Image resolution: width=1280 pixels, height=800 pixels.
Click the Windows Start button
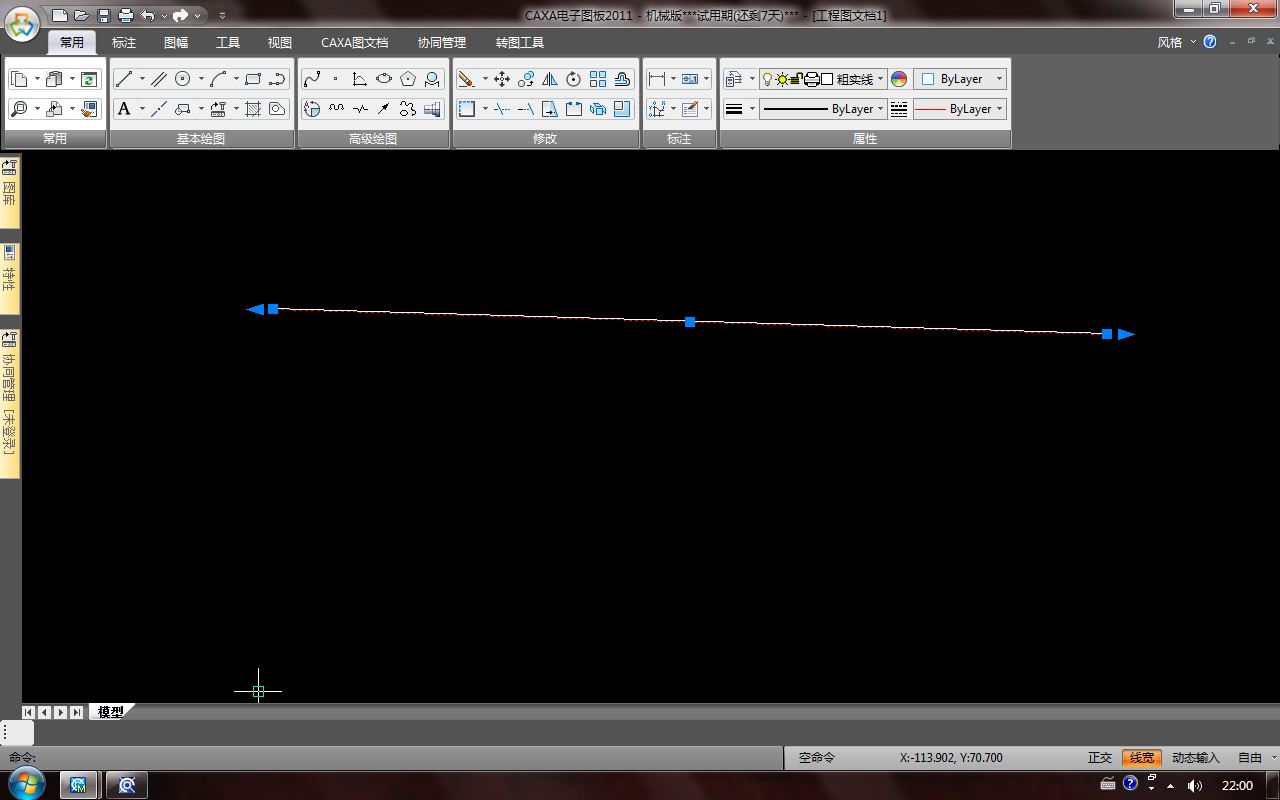pyautogui.click(x=27, y=784)
